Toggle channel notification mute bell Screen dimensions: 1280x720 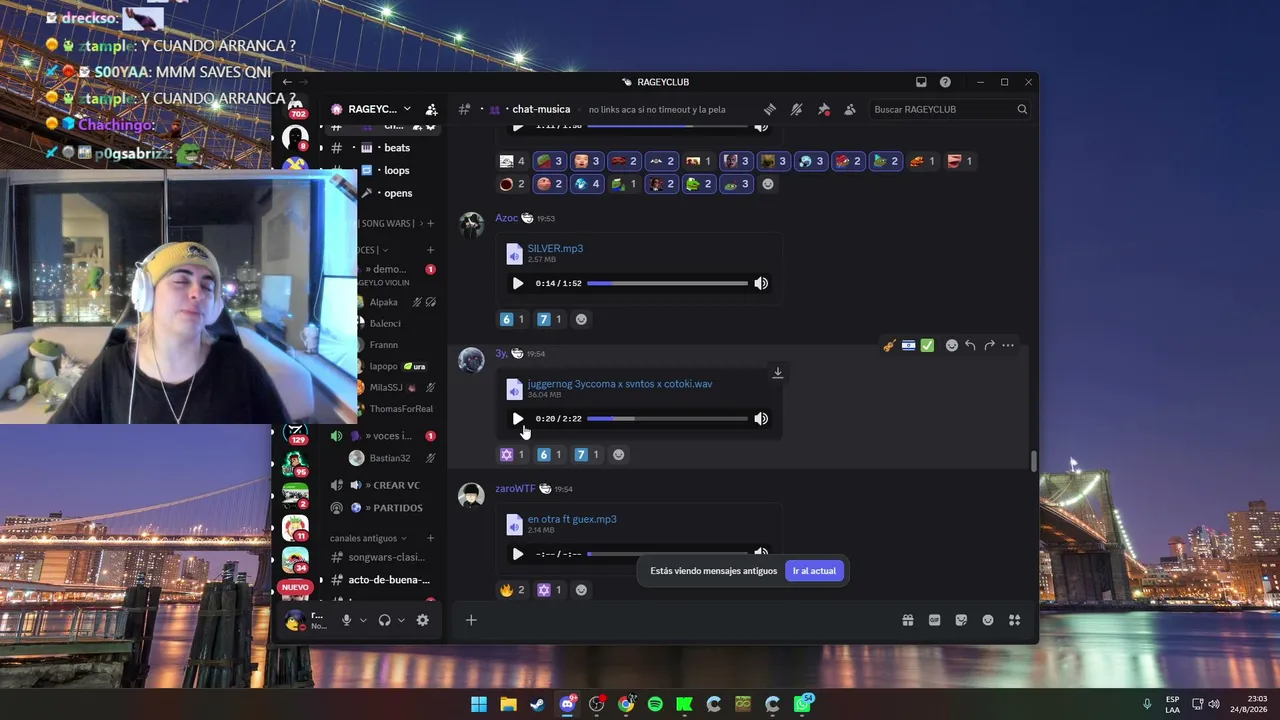point(797,109)
